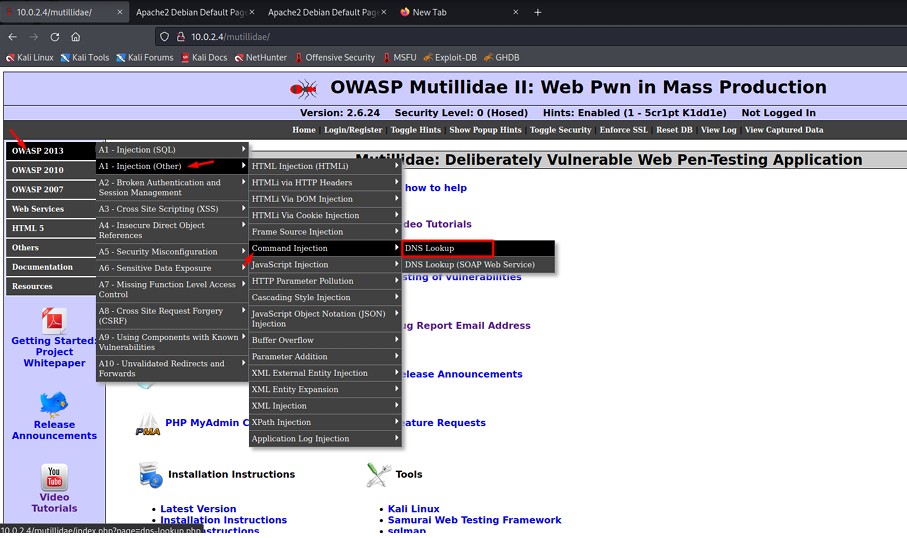This screenshot has height=538, width=907.
Task: Click the Installation Instructions icon
Action: pyautogui.click(x=151, y=474)
